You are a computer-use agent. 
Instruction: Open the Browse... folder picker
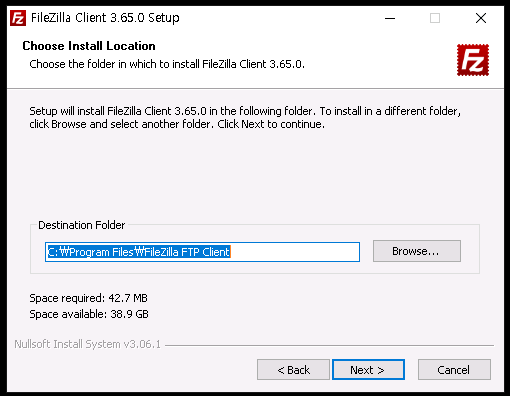point(417,251)
